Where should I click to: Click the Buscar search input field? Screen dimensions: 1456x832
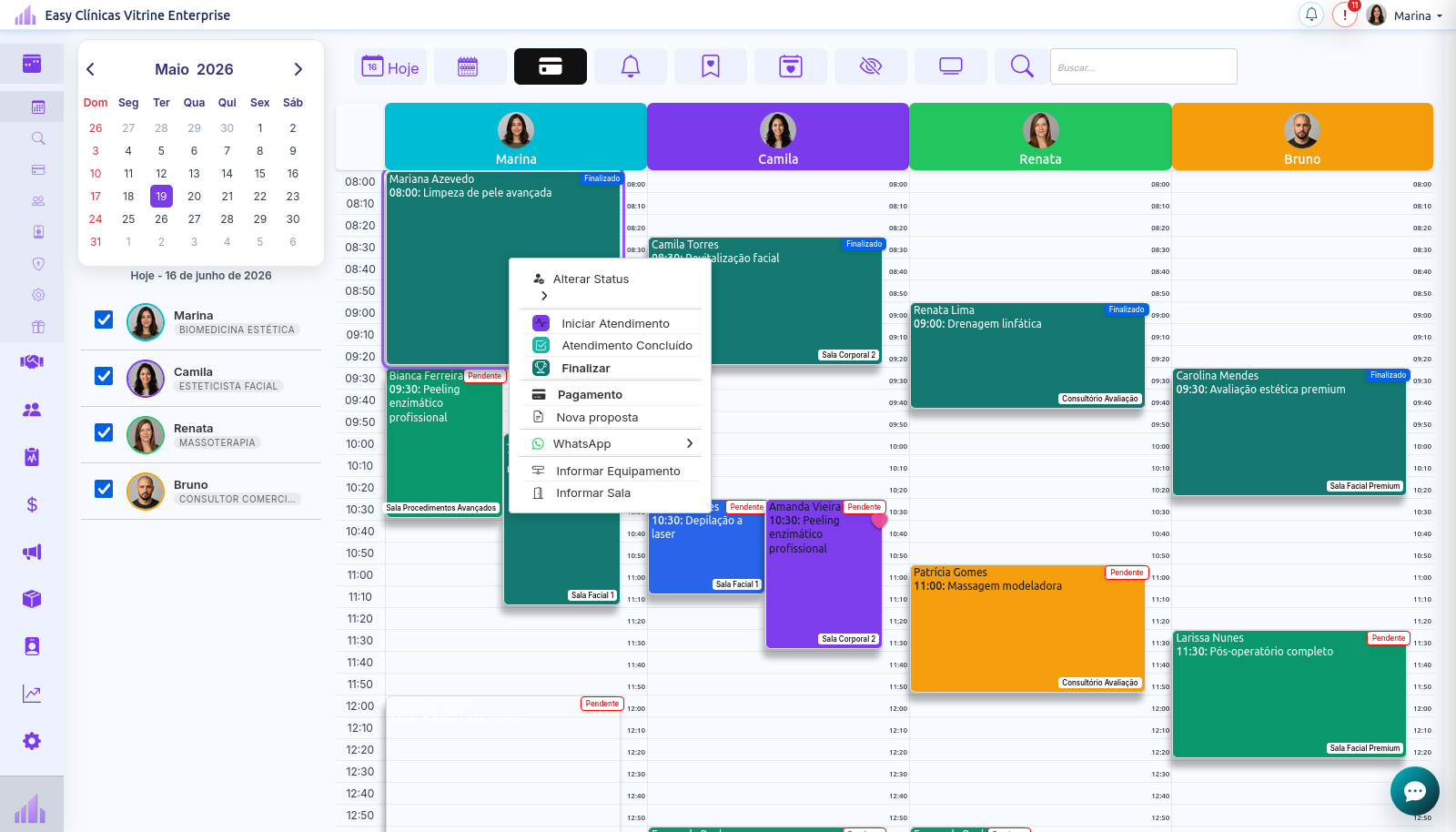click(1144, 66)
